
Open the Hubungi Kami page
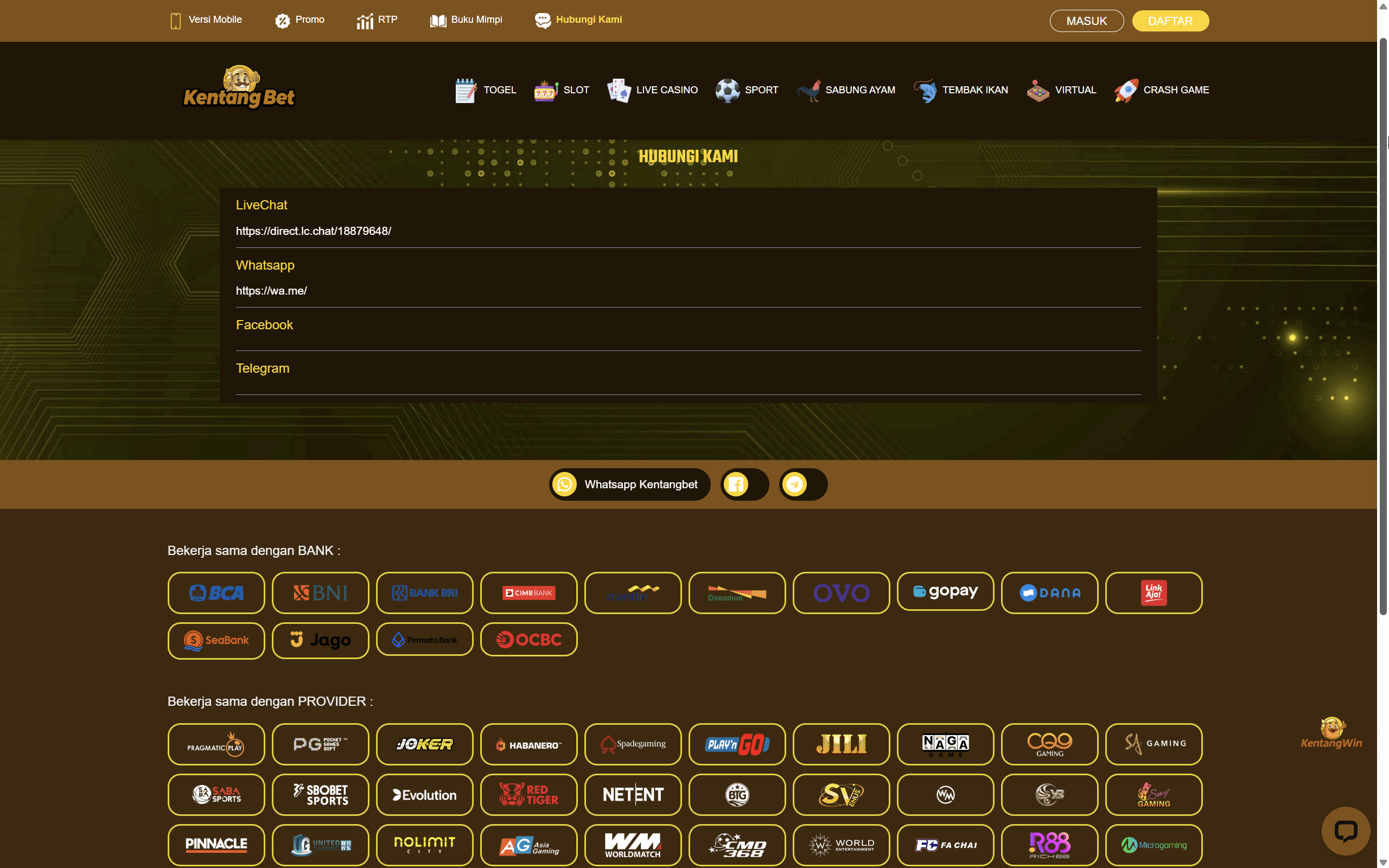(x=578, y=20)
